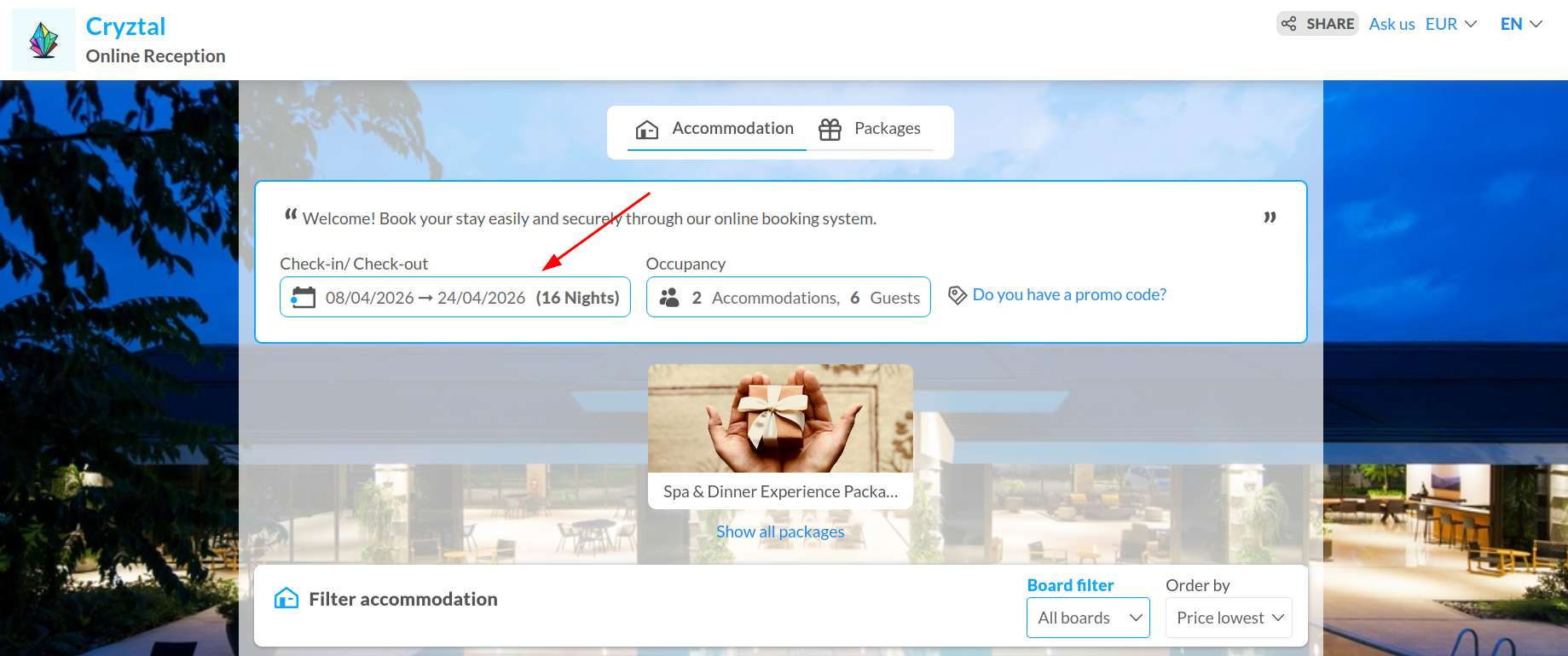
Task: Click the promo code tag icon
Action: point(958,295)
